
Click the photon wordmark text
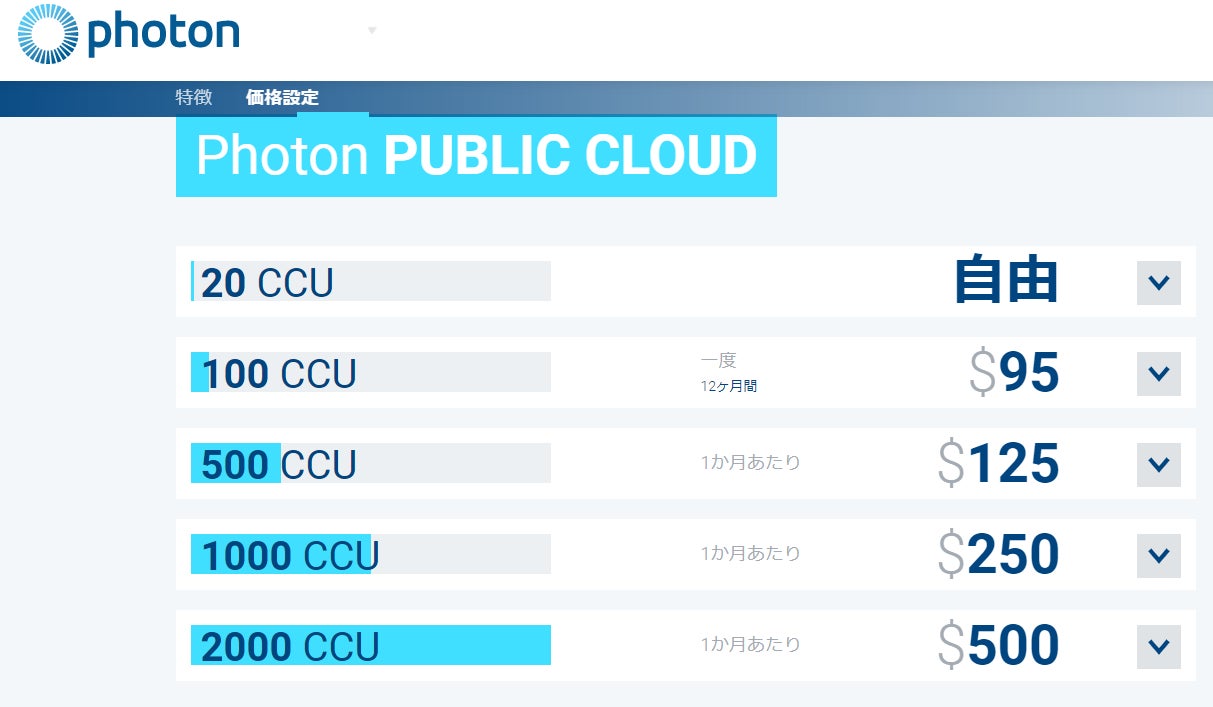click(163, 32)
